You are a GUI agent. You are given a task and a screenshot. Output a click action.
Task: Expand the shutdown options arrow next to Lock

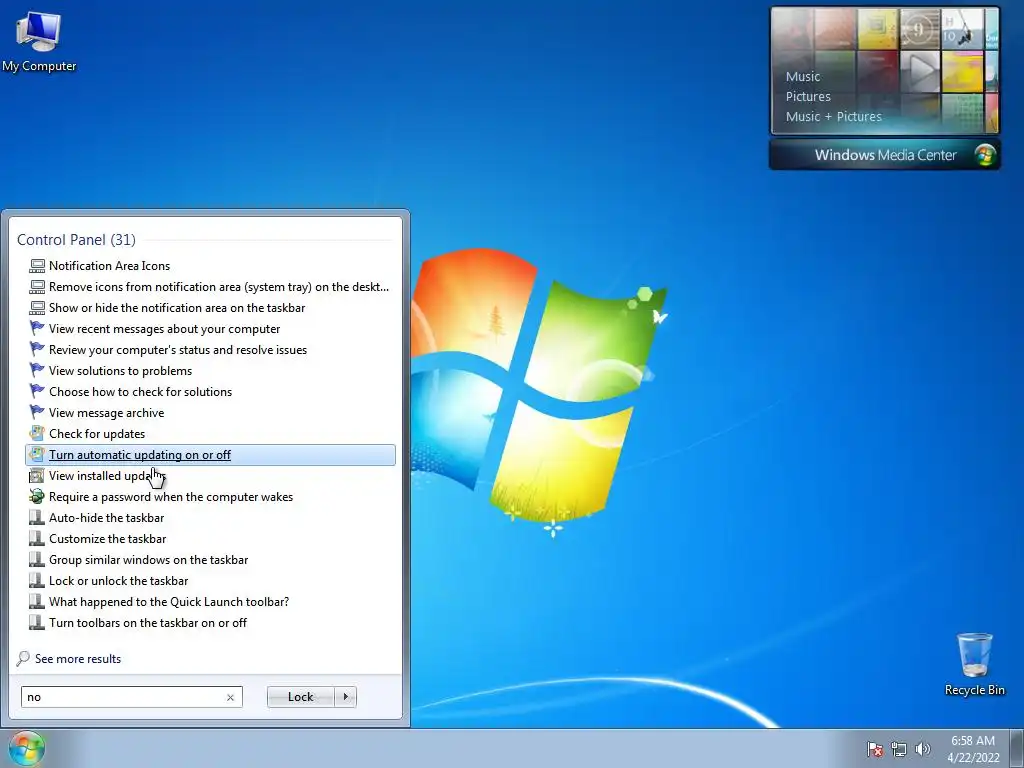point(345,697)
